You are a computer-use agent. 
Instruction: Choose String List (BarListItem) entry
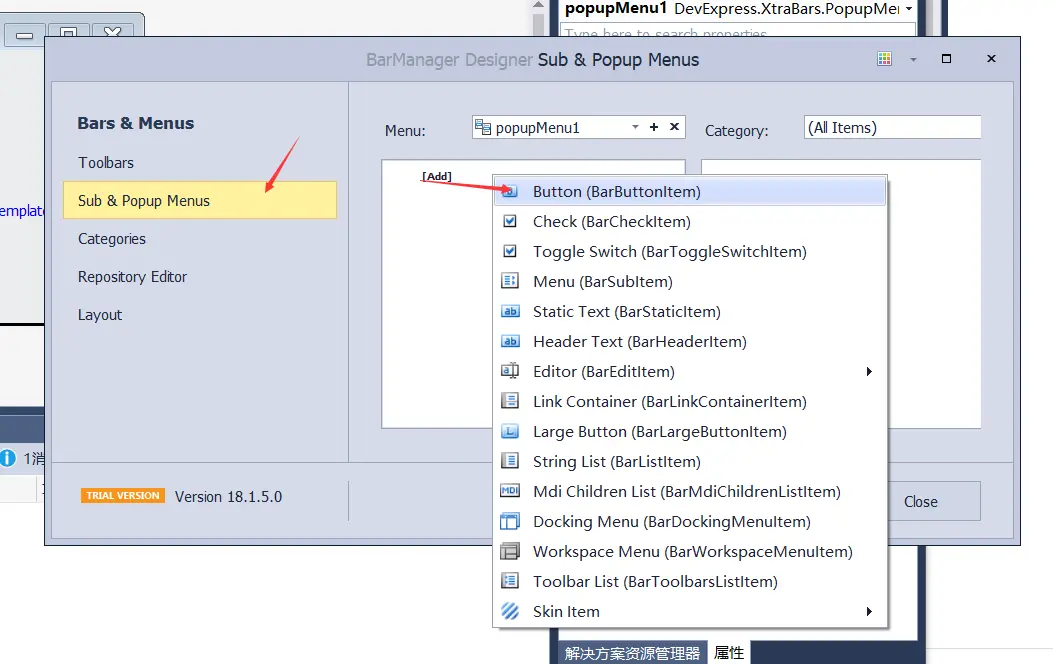pyautogui.click(x=690, y=461)
